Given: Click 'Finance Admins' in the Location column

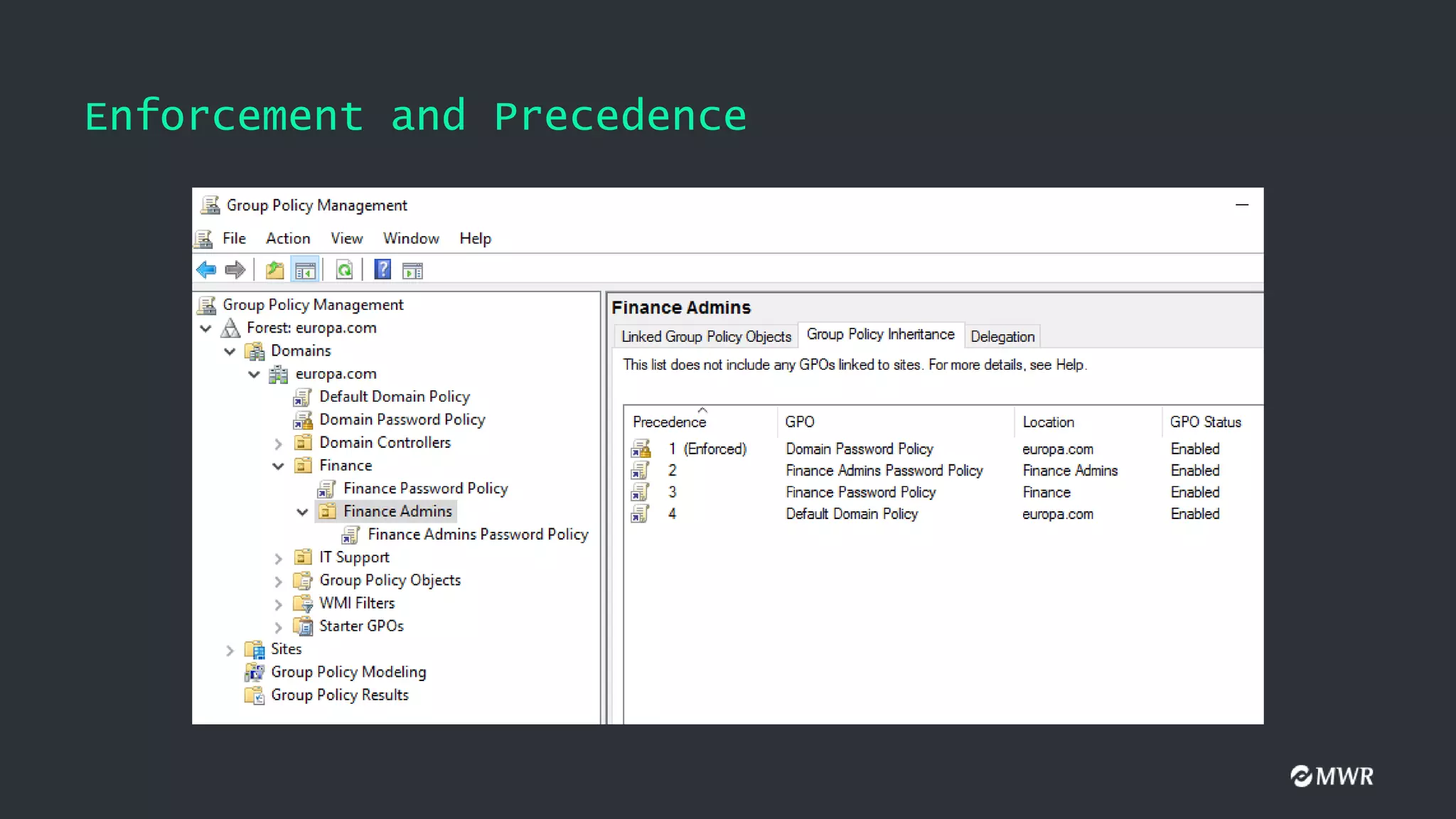Looking at the screenshot, I should tap(1070, 471).
